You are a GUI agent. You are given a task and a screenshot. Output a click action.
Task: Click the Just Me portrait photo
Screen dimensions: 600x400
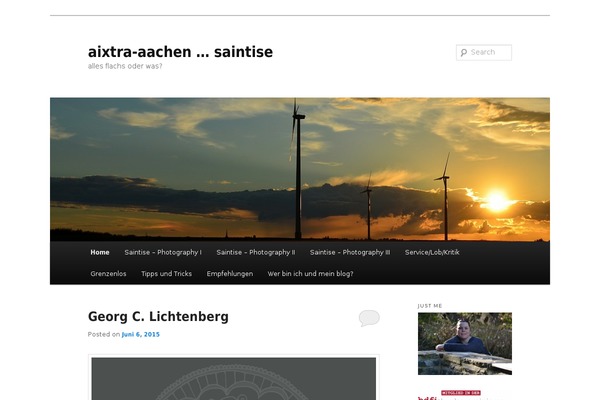click(x=465, y=343)
